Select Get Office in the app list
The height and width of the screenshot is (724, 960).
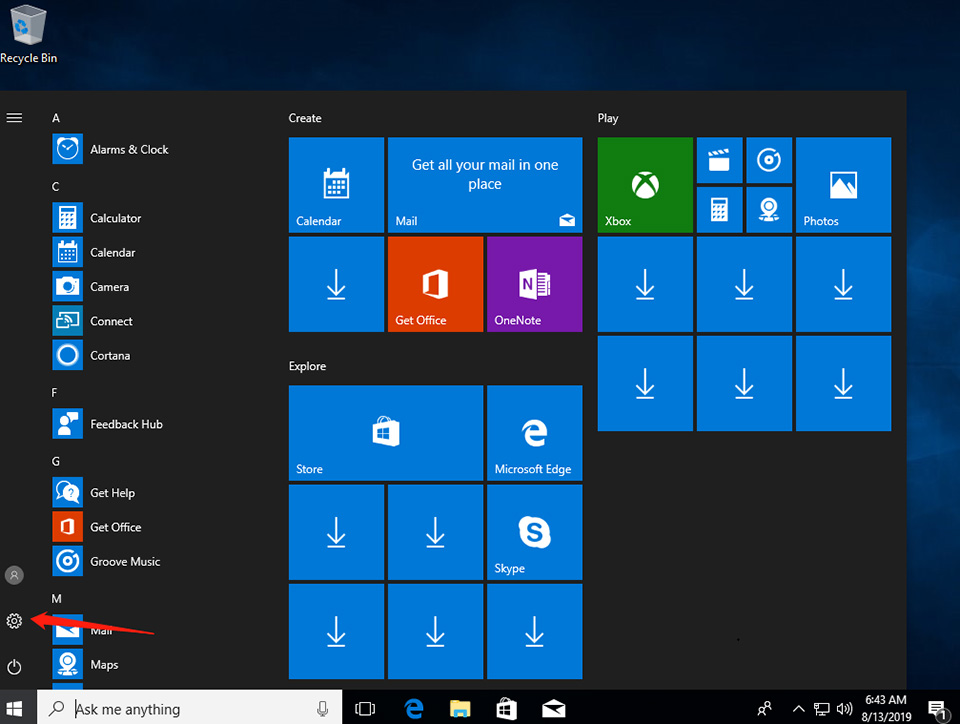97,527
